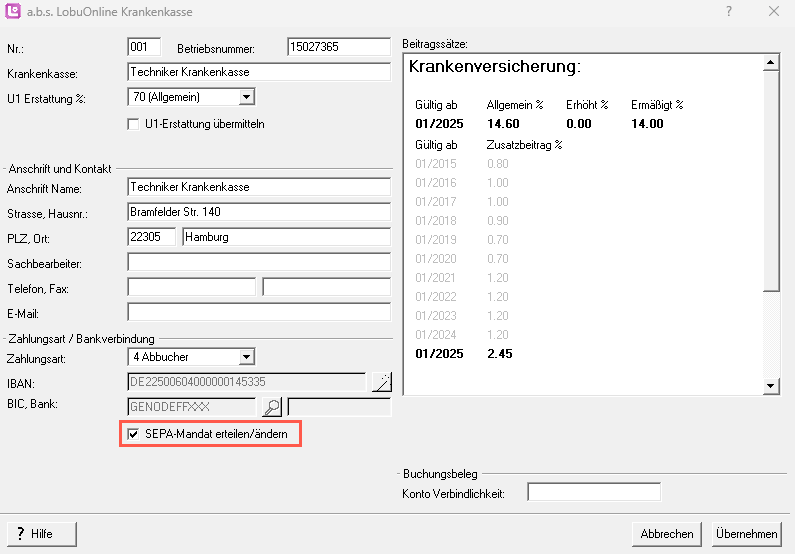
Task: Click the Konto Verbindlichkeit field
Action: (593, 492)
